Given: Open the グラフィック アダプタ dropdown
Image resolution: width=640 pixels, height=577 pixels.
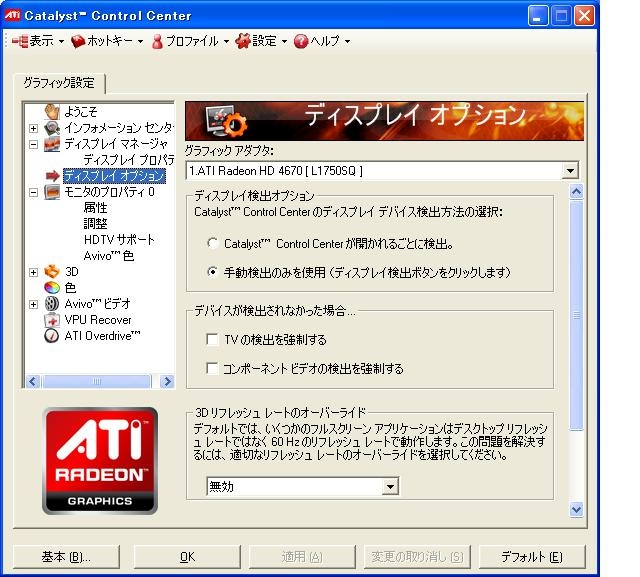Looking at the screenshot, I should [x=570, y=171].
